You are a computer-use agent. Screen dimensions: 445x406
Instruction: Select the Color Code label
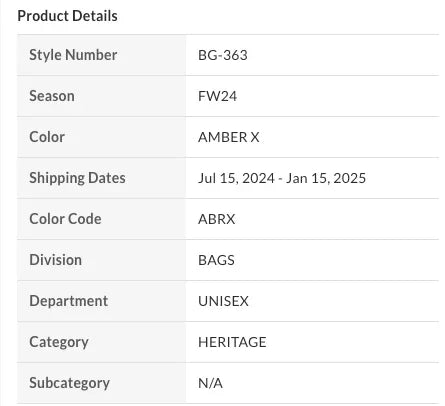click(x=65, y=219)
